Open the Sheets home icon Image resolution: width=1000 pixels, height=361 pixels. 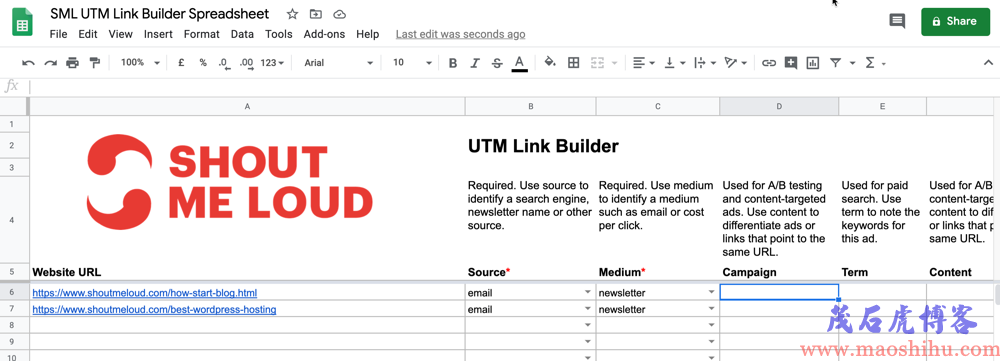click(22, 22)
